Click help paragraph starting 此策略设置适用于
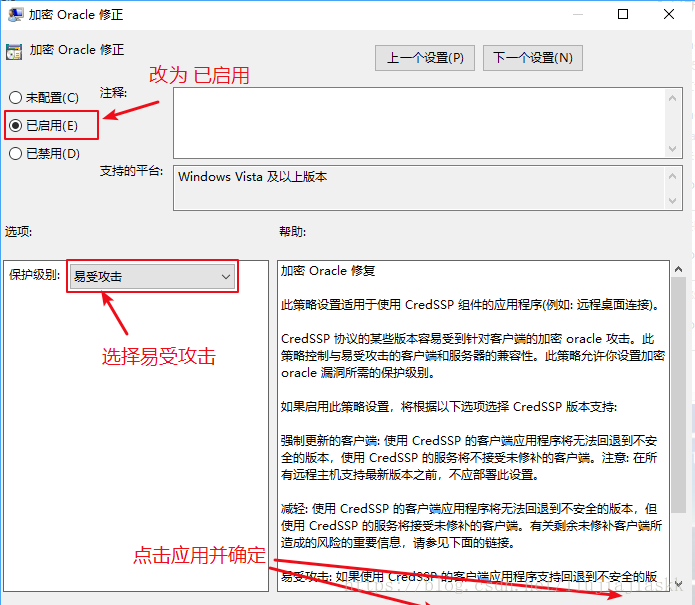The image size is (695, 605). click(x=471, y=305)
